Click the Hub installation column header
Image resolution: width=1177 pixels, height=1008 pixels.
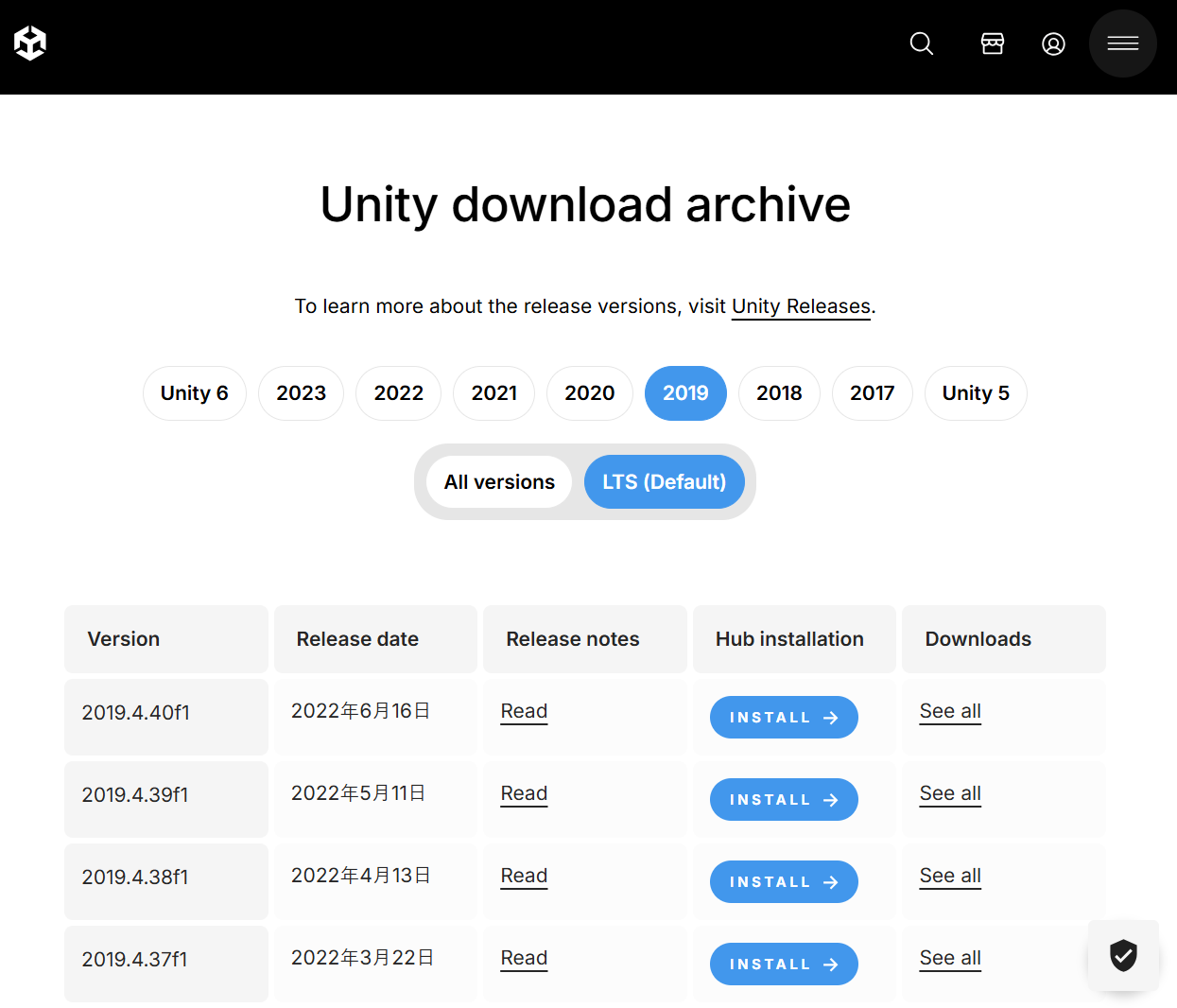pyautogui.click(x=794, y=639)
